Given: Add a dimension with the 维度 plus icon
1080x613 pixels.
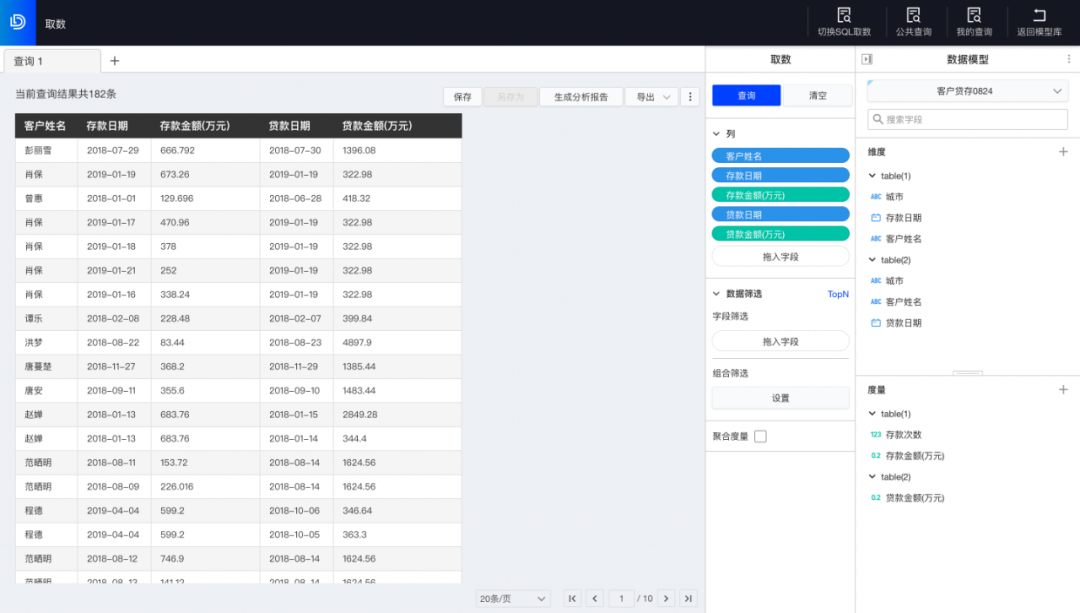Looking at the screenshot, I should 1063,152.
